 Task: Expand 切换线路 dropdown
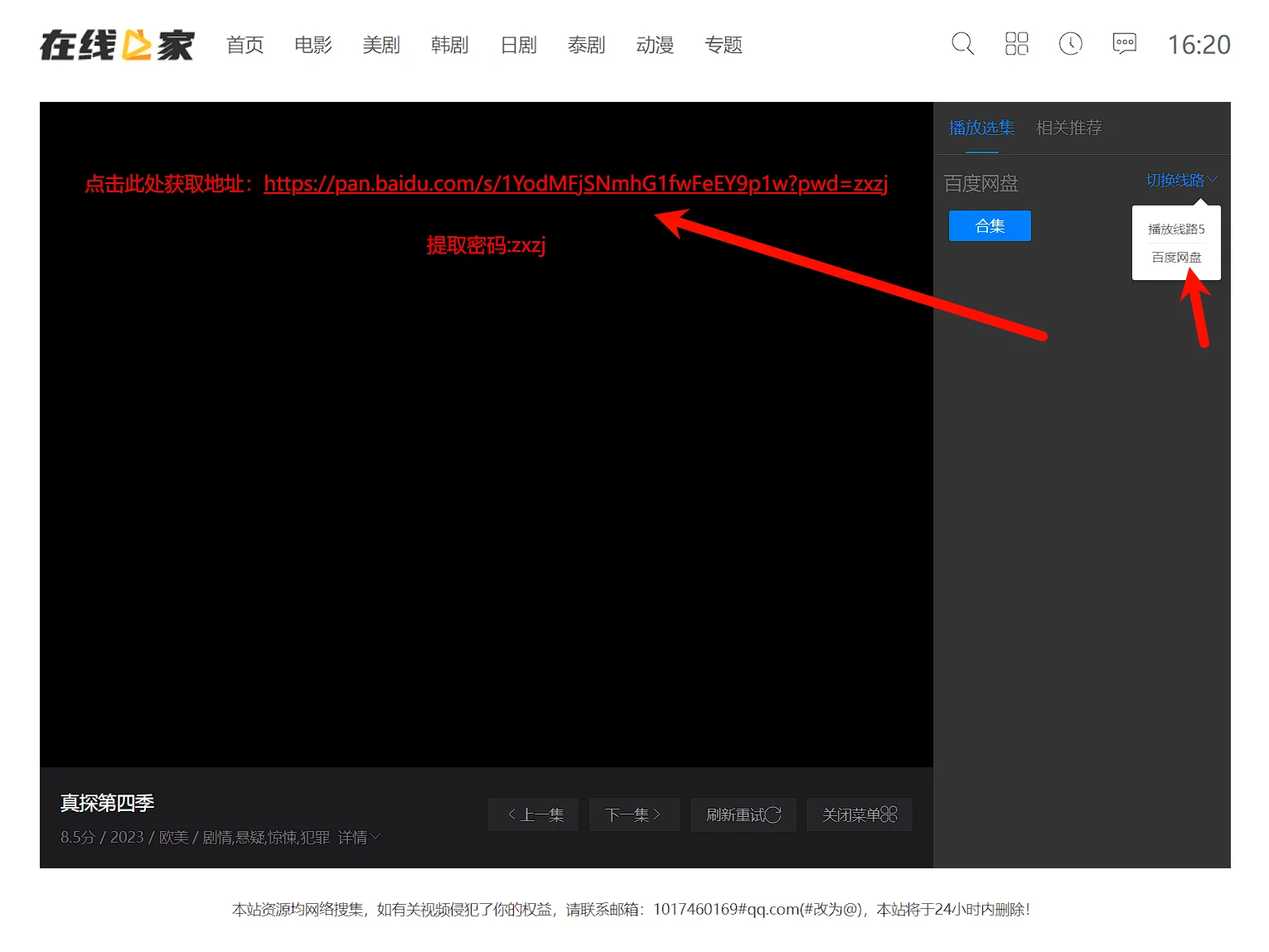(1181, 180)
